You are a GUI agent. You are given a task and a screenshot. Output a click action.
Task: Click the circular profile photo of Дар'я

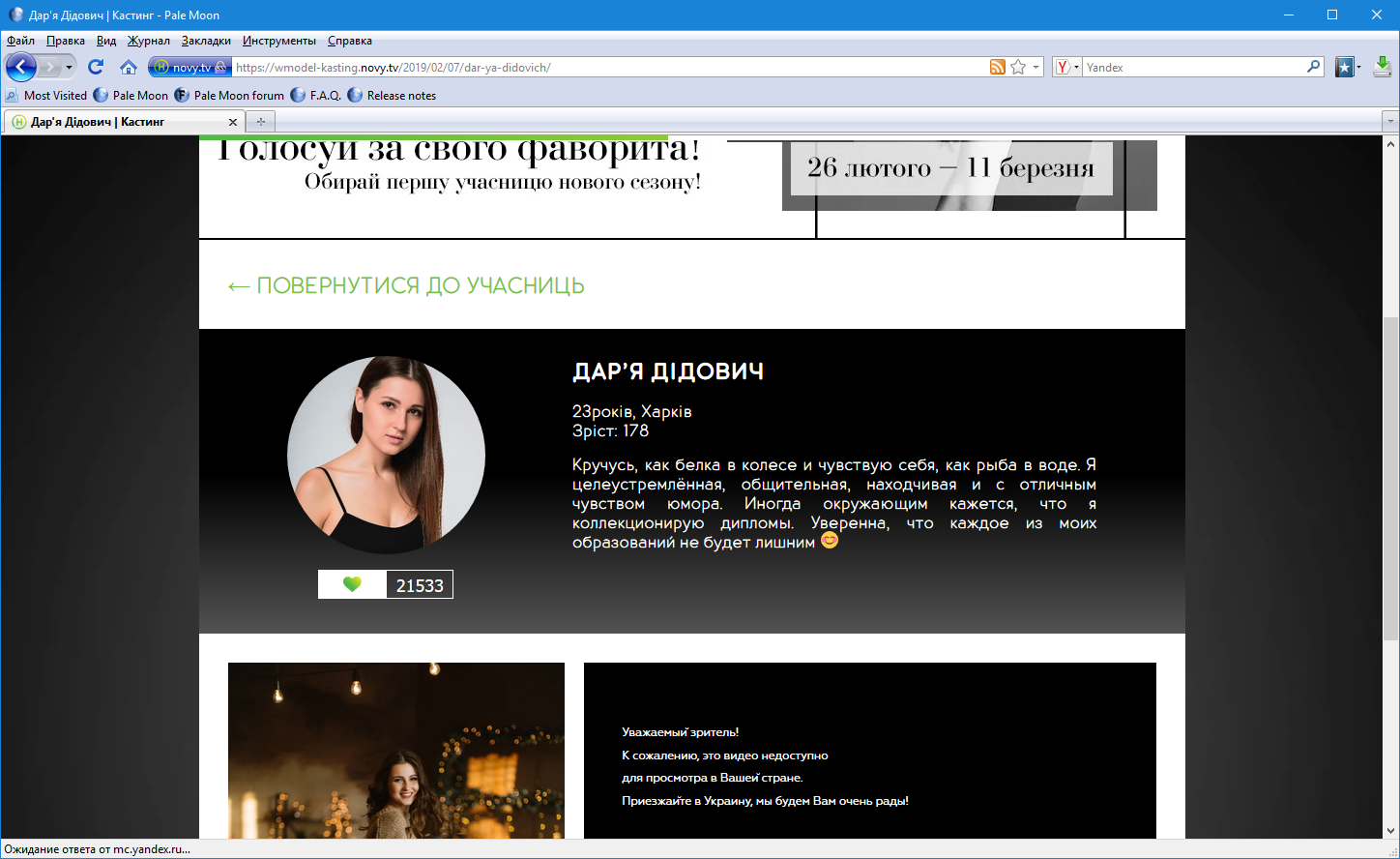pyautogui.click(x=386, y=456)
